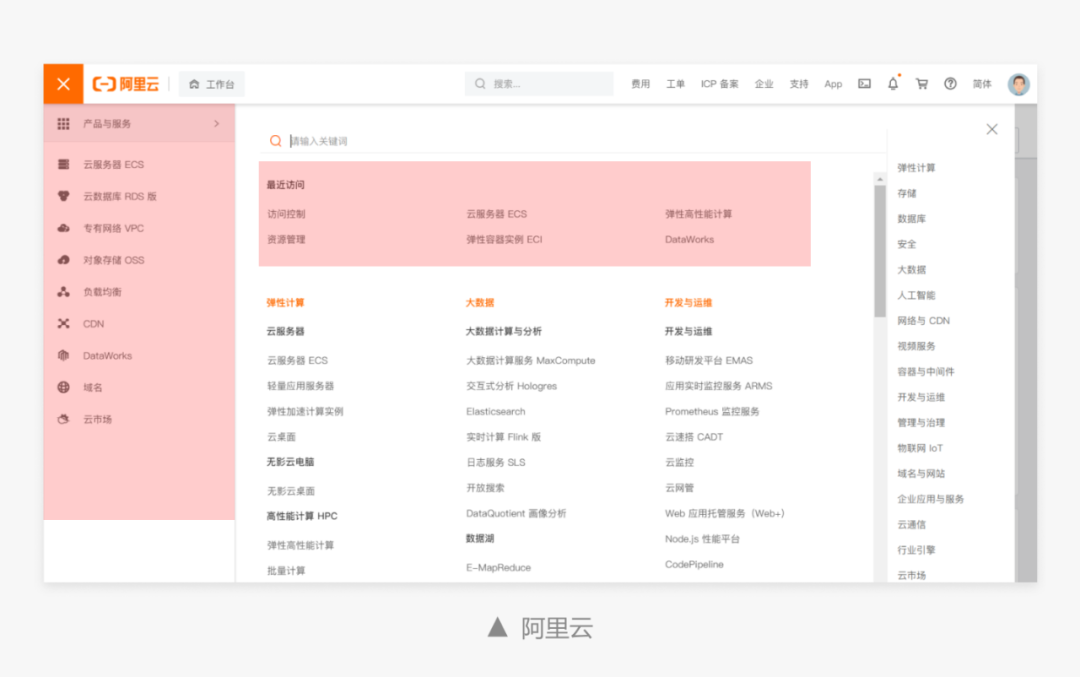Open 云桌面 product
The height and width of the screenshot is (677, 1080).
(281, 437)
